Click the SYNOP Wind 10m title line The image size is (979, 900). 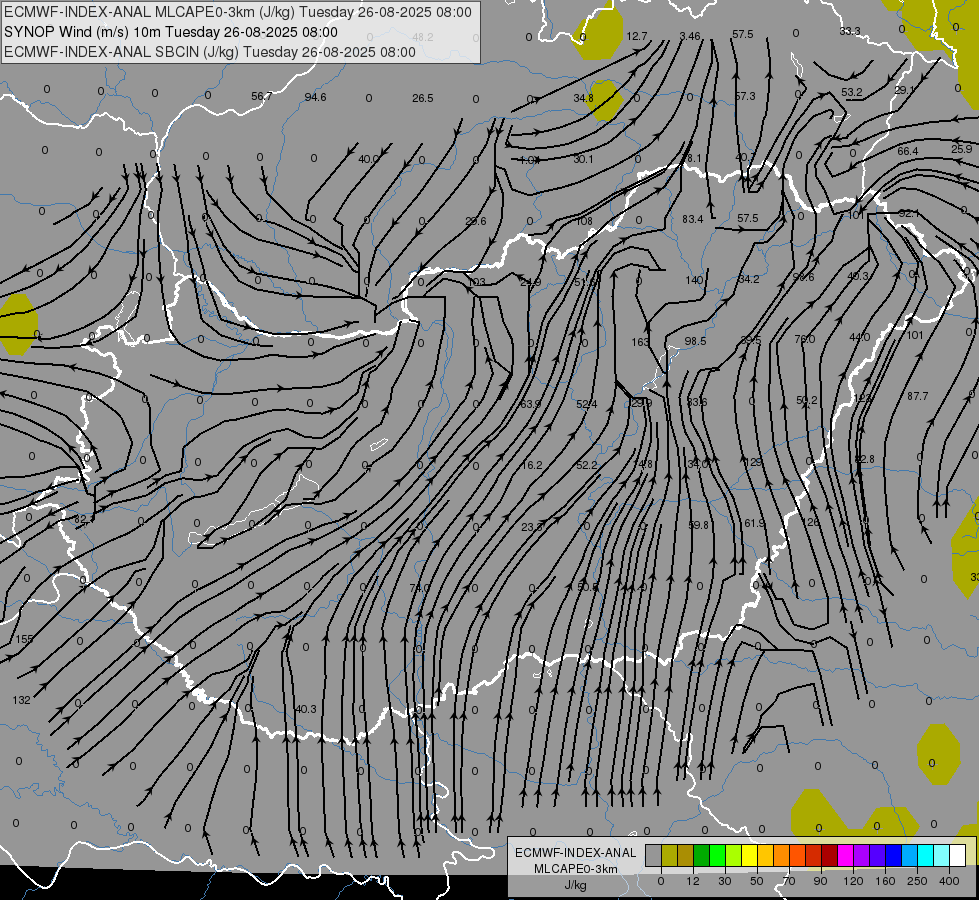point(170,32)
